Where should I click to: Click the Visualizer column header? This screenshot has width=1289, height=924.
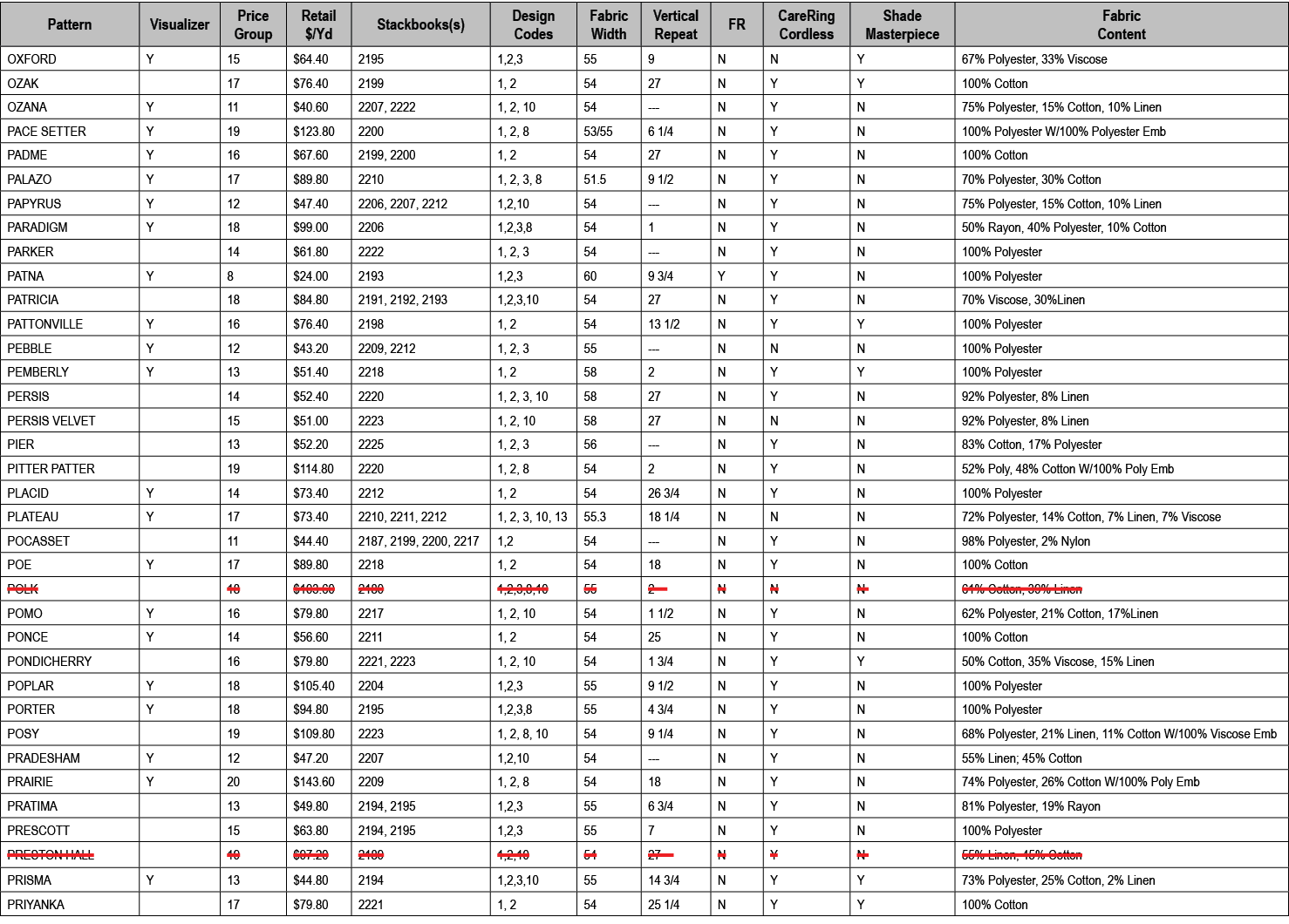(179, 24)
